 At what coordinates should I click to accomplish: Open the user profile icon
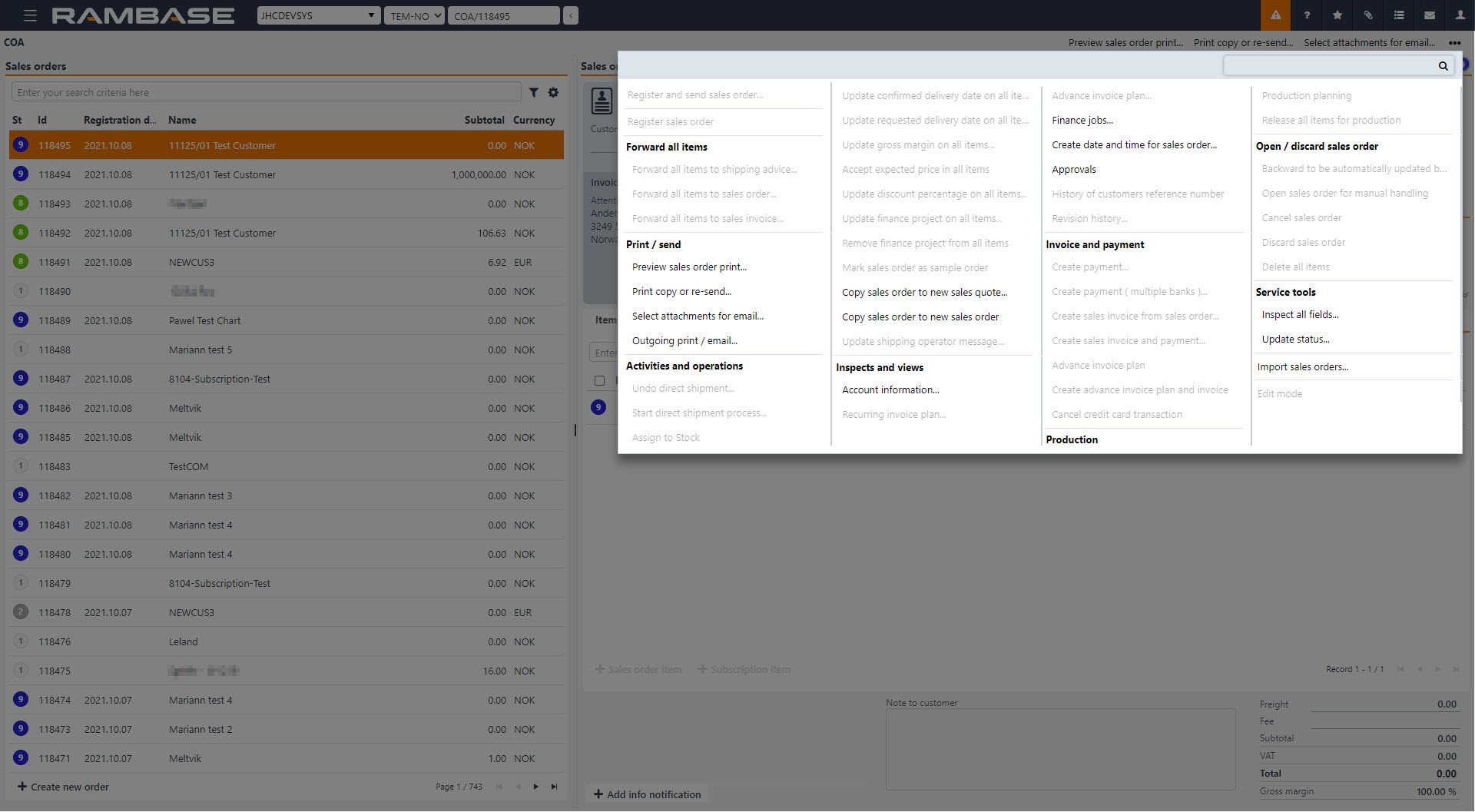pyautogui.click(x=1459, y=15)
